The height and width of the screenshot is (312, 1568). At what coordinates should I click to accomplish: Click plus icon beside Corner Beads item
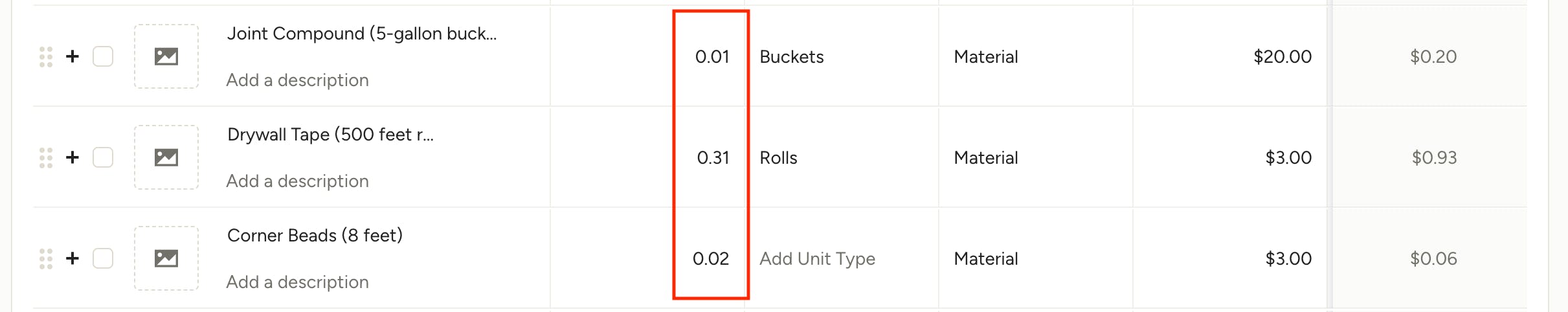click(x=73, y=259)
